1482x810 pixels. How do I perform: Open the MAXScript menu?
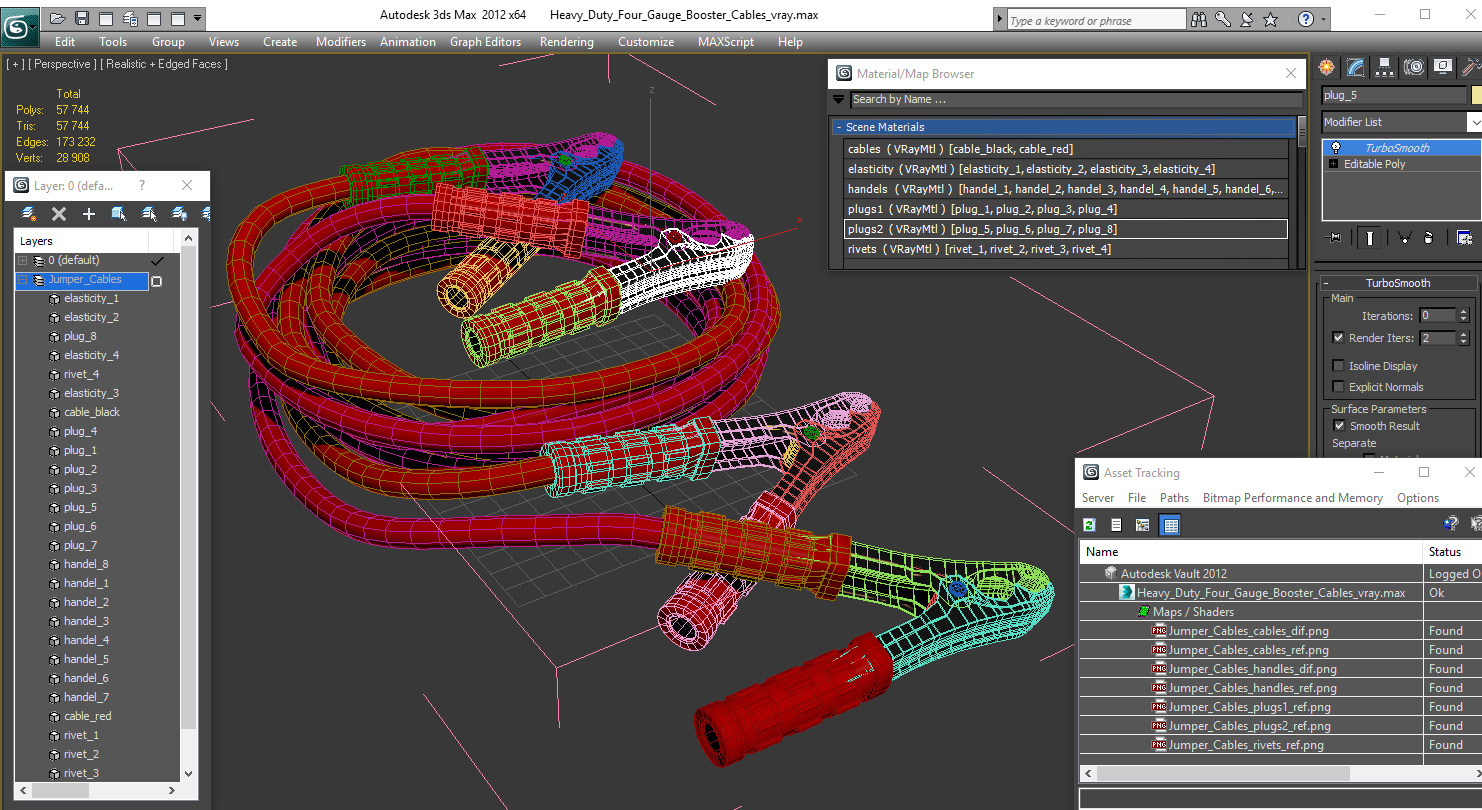[726, 42]
